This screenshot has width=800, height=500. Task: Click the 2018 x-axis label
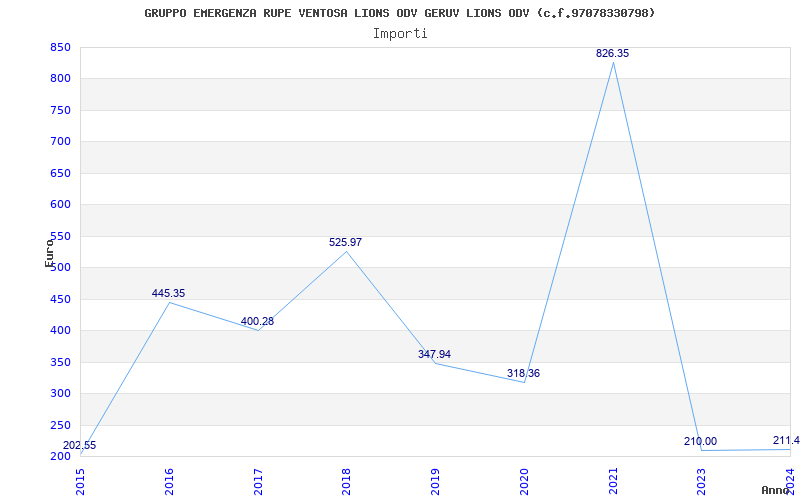tap(347, 482)
